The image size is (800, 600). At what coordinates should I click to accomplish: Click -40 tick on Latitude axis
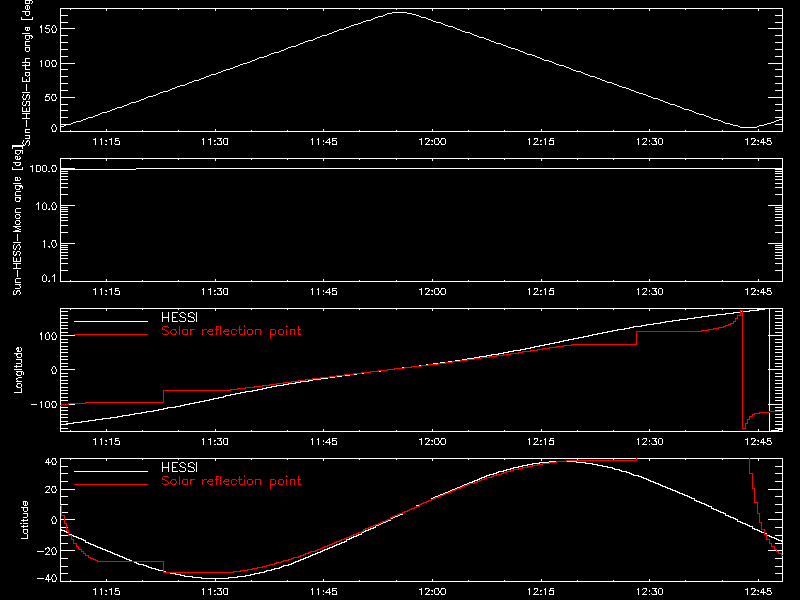tap(47, 579)
